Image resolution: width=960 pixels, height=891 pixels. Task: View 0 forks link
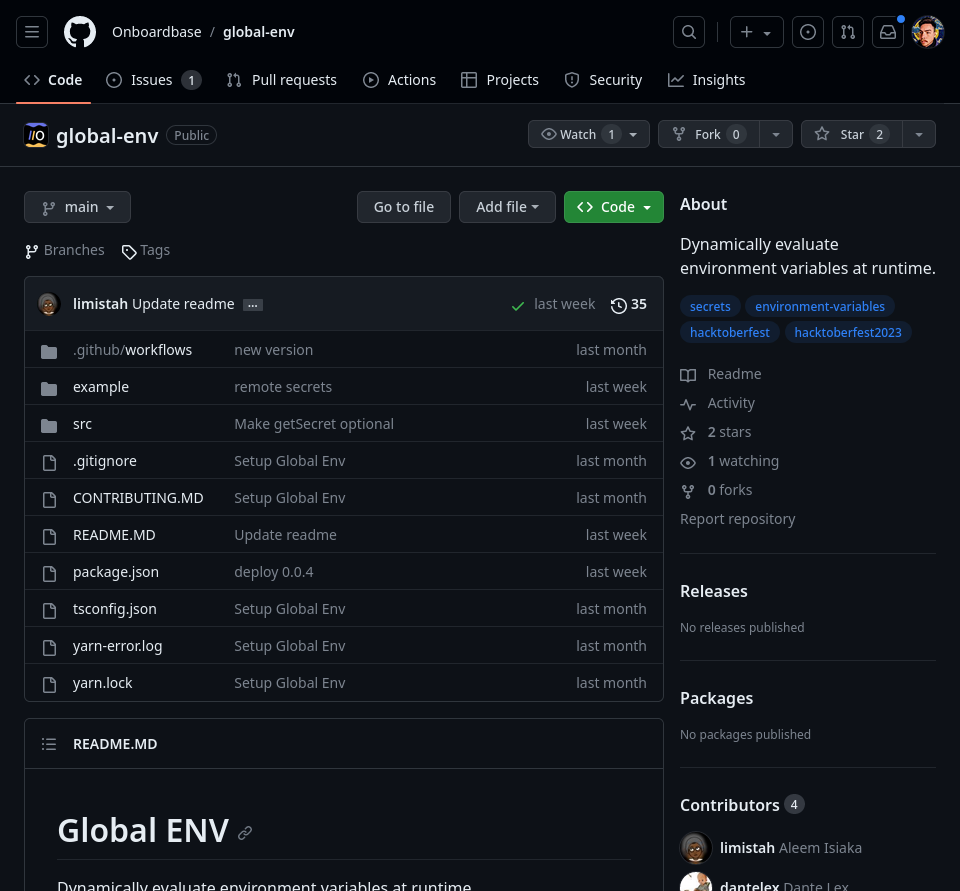[716, 490]
